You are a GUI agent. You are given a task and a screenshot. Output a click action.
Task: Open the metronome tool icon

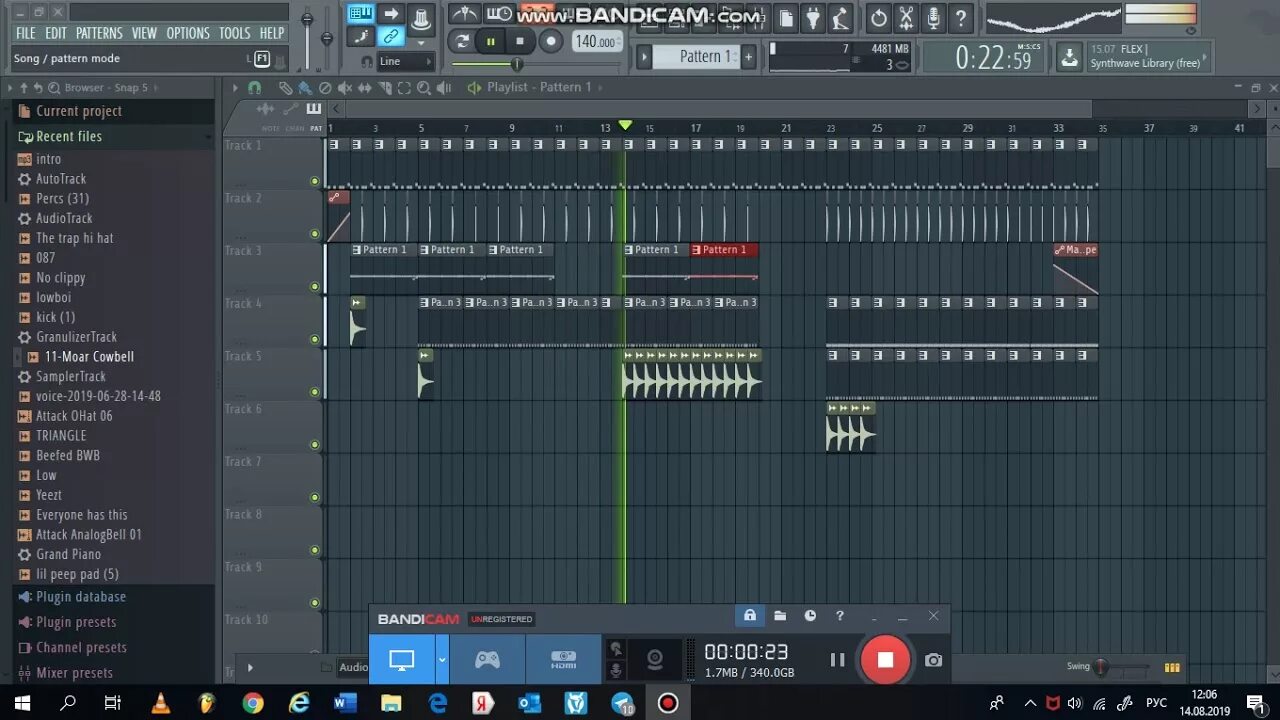[x=463, y=15]
